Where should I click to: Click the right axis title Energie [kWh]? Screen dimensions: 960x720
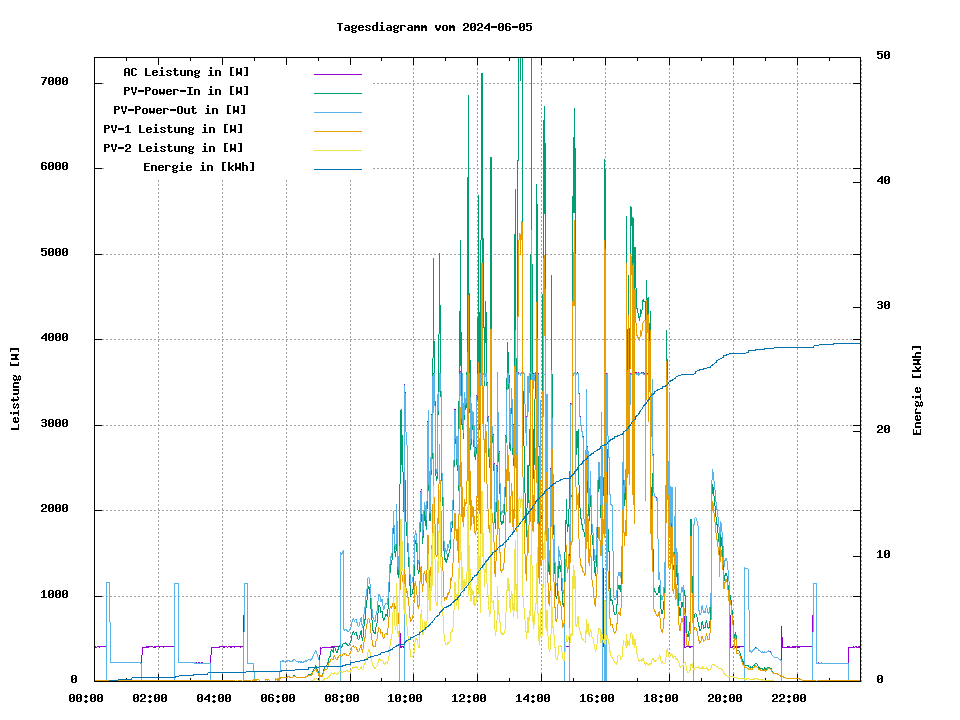(917, 390)
